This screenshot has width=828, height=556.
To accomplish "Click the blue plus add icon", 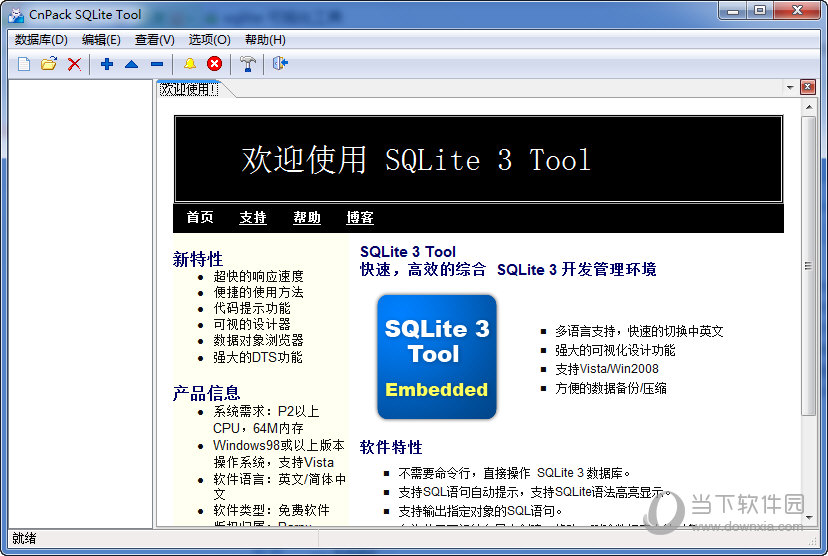I will 107,64.
